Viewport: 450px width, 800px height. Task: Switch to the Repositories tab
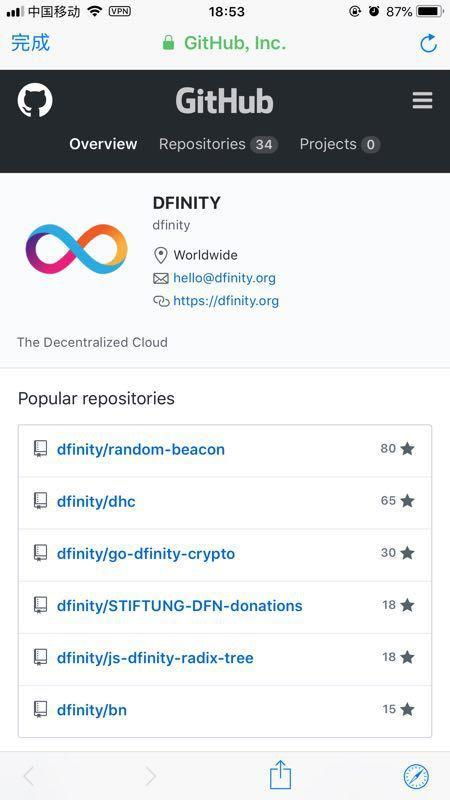218,144
